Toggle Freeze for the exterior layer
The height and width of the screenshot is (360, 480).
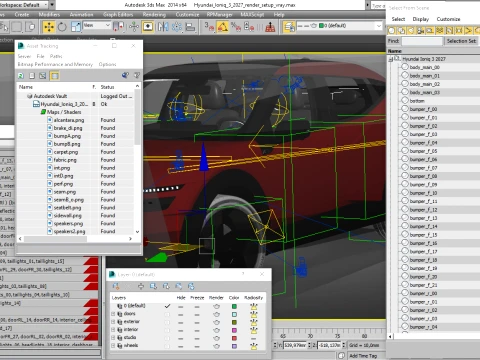[x=197, y=322]
